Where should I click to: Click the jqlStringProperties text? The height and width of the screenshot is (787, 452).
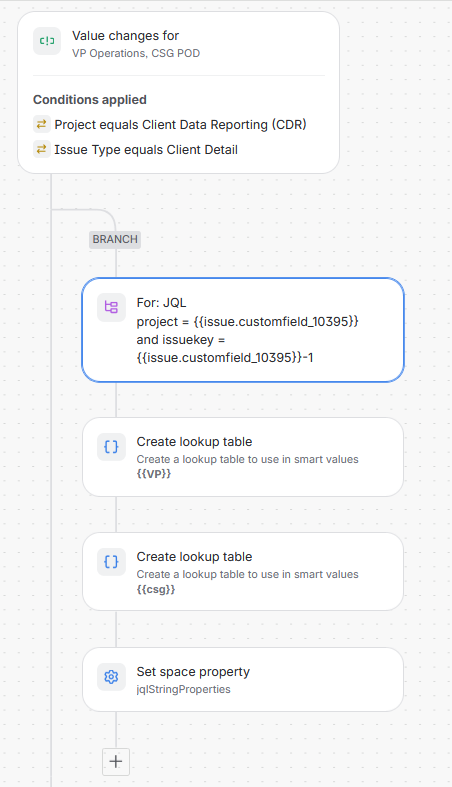pyautogui.click(x=184, y=689)
